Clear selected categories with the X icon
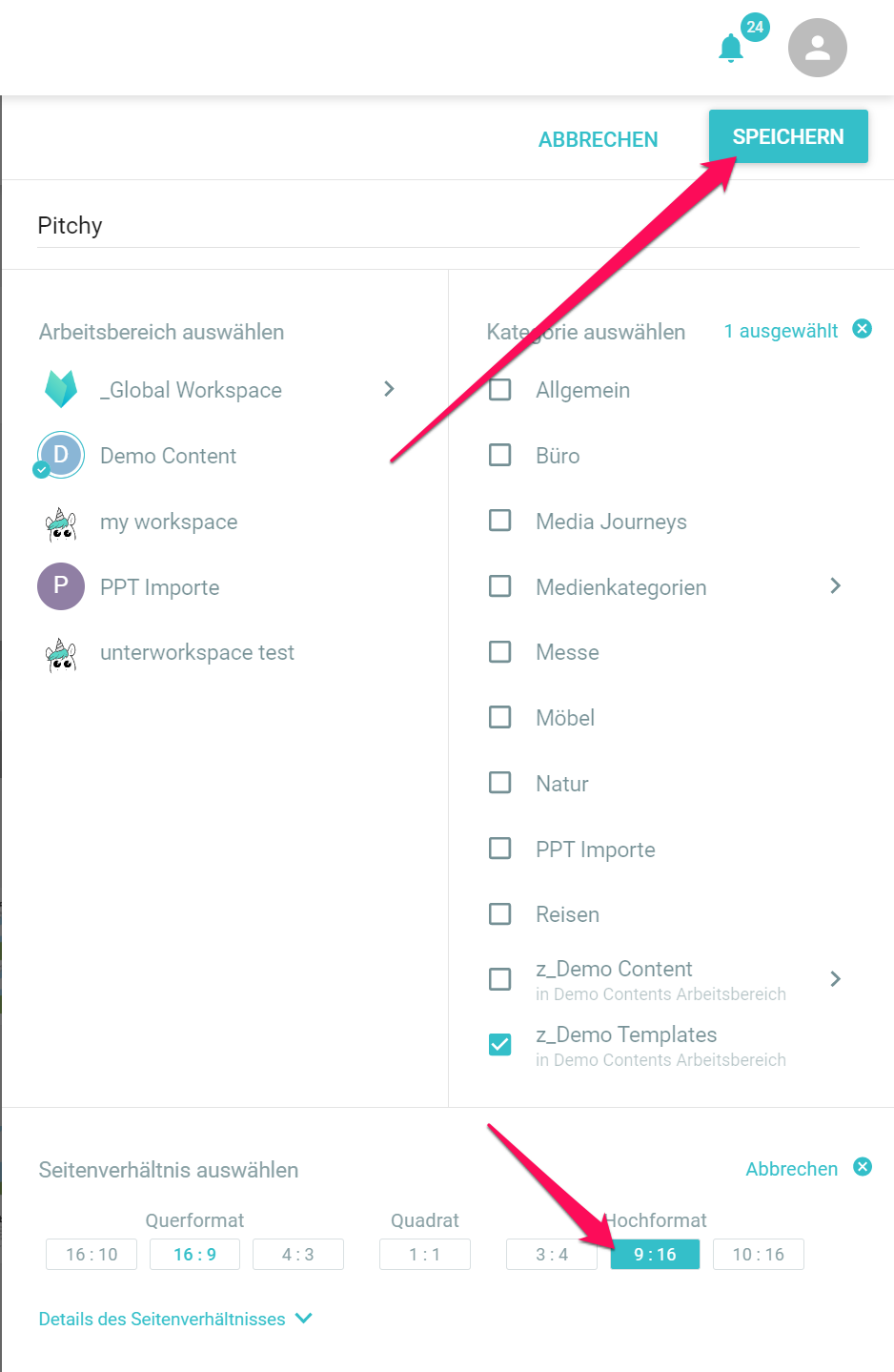 click(x=863, y=329)
